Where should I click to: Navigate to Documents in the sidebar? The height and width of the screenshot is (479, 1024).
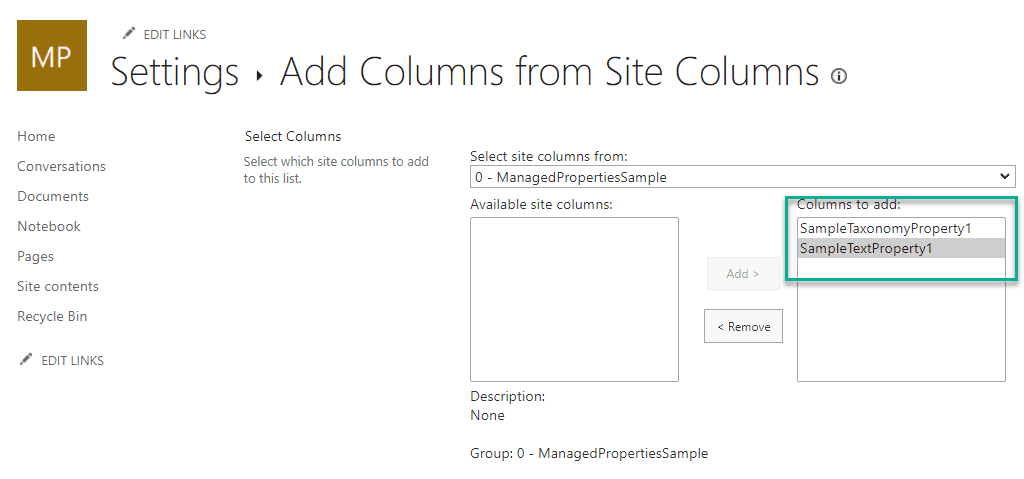point(53,196)
